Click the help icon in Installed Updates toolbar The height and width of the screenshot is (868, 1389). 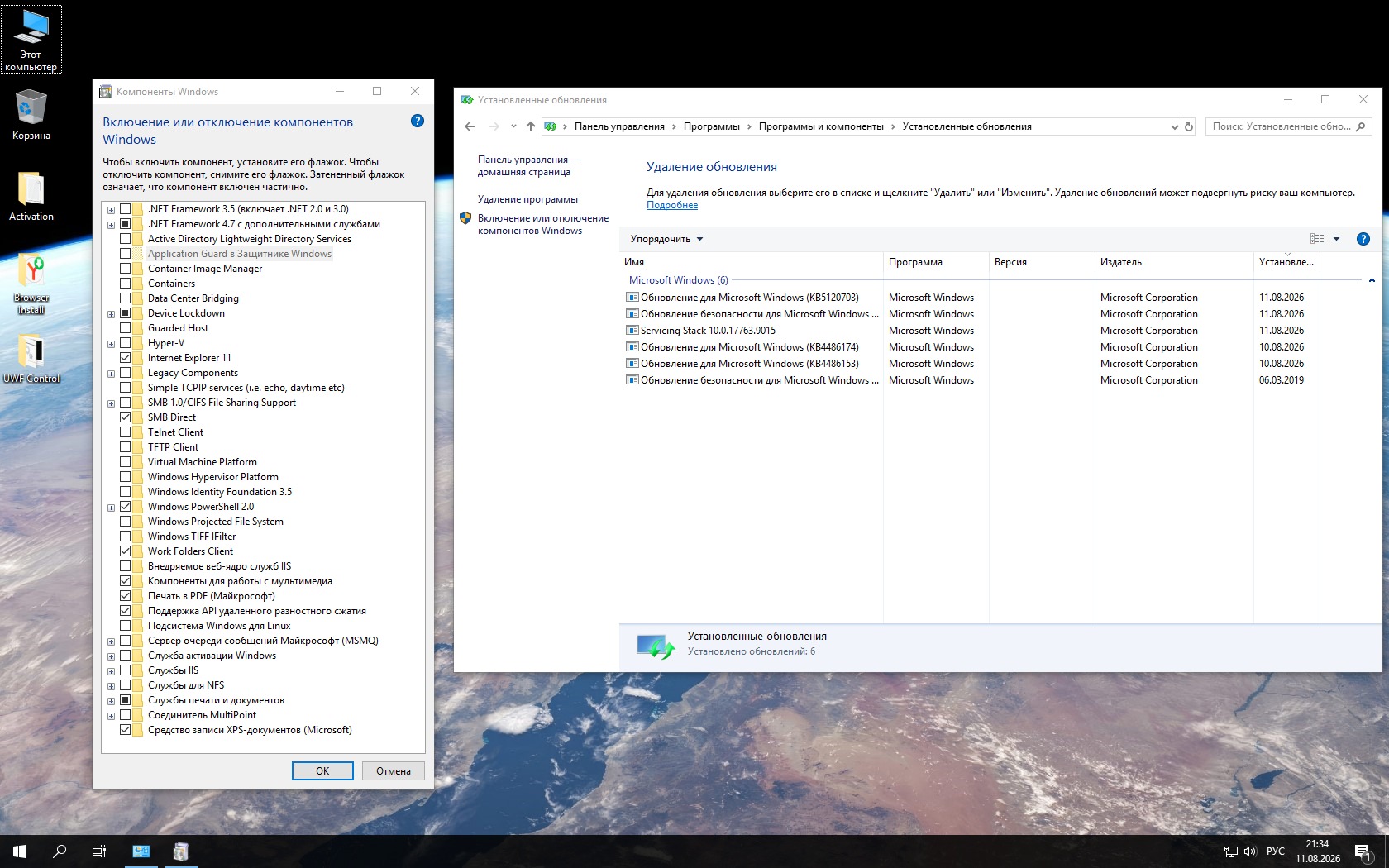coord(1363,239)
